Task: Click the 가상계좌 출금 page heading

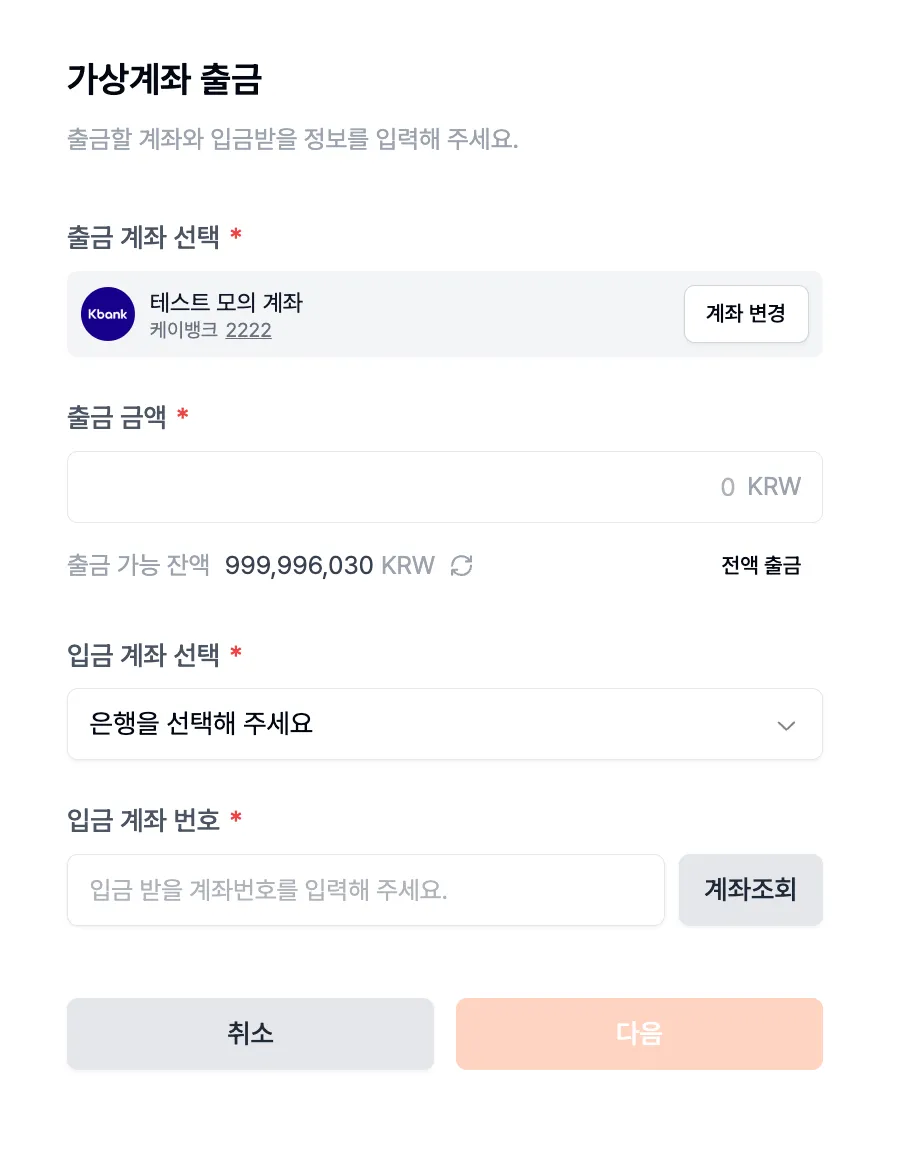Action: 164,80
